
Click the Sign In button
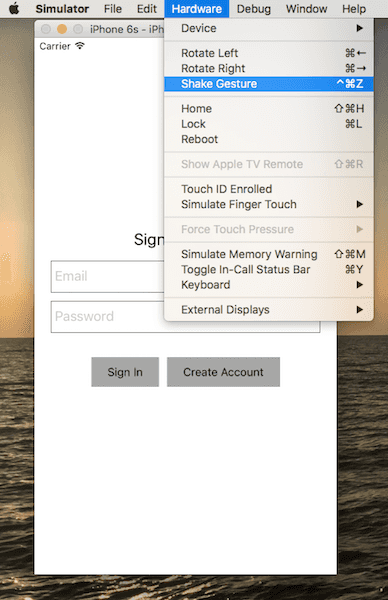click(125, 372)
